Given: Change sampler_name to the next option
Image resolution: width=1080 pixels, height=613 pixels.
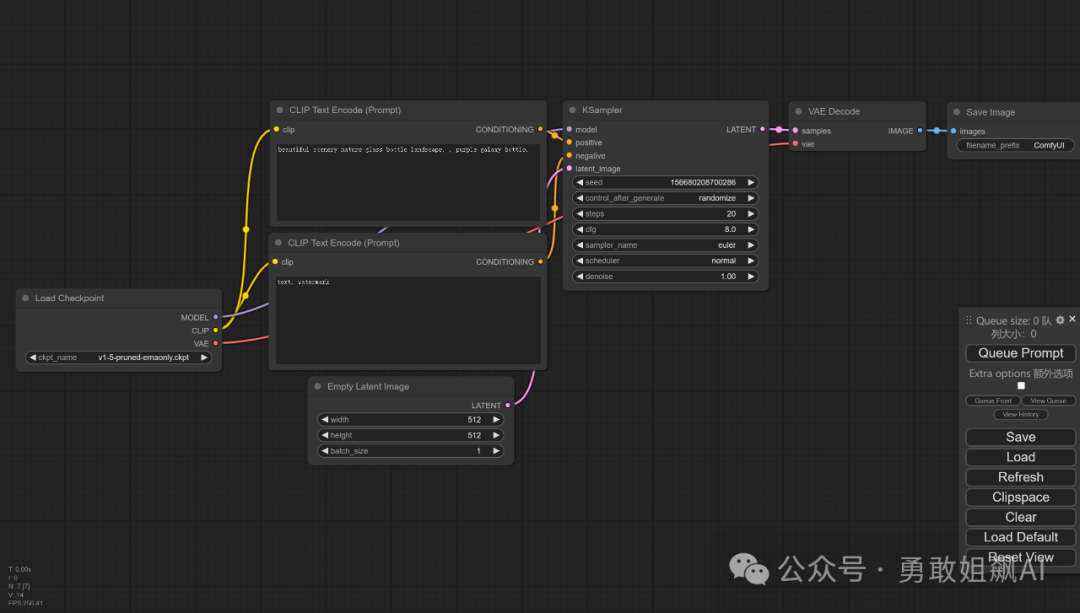Looking at the screenshot, I should tap(750, 245).
